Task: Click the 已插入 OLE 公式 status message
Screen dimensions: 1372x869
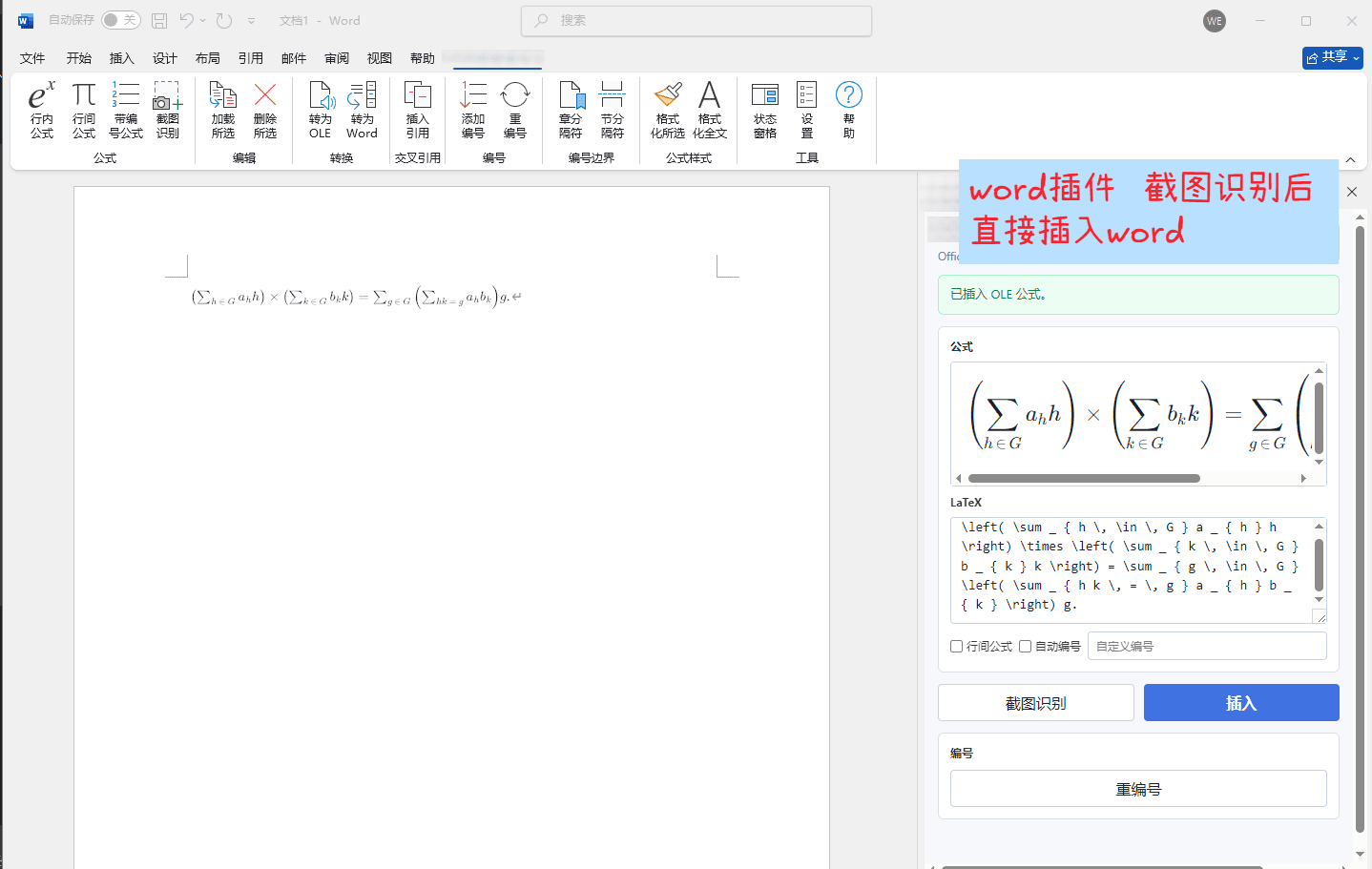Action: [1138, 294]
